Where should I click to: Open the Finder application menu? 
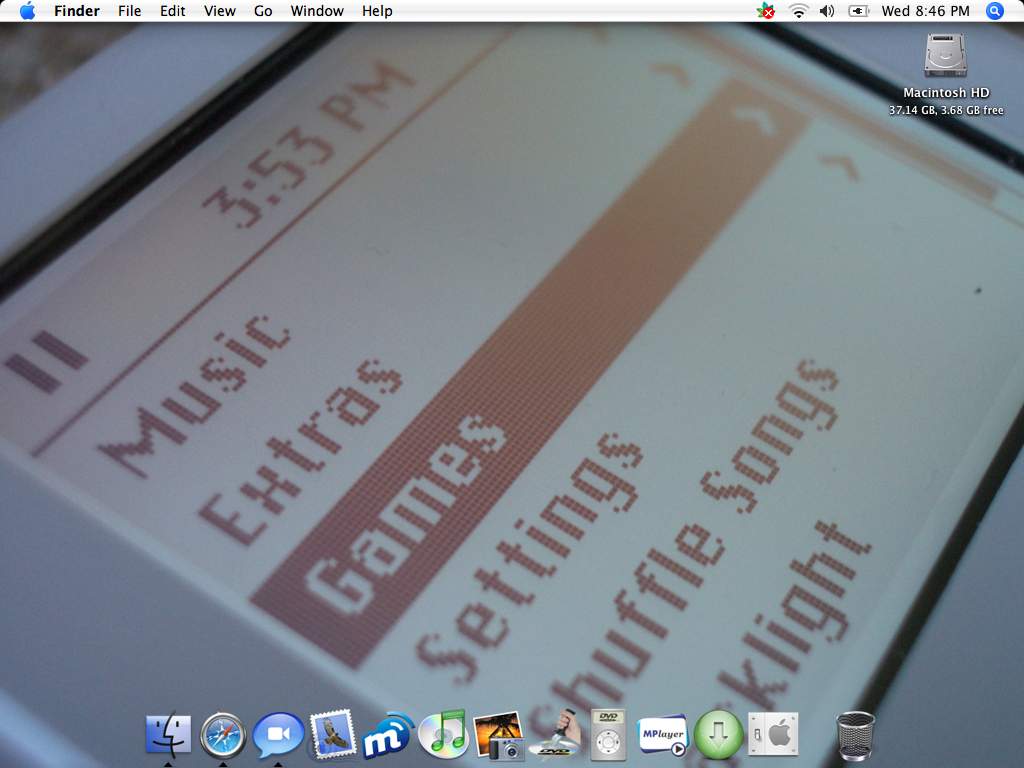(77, 11)
